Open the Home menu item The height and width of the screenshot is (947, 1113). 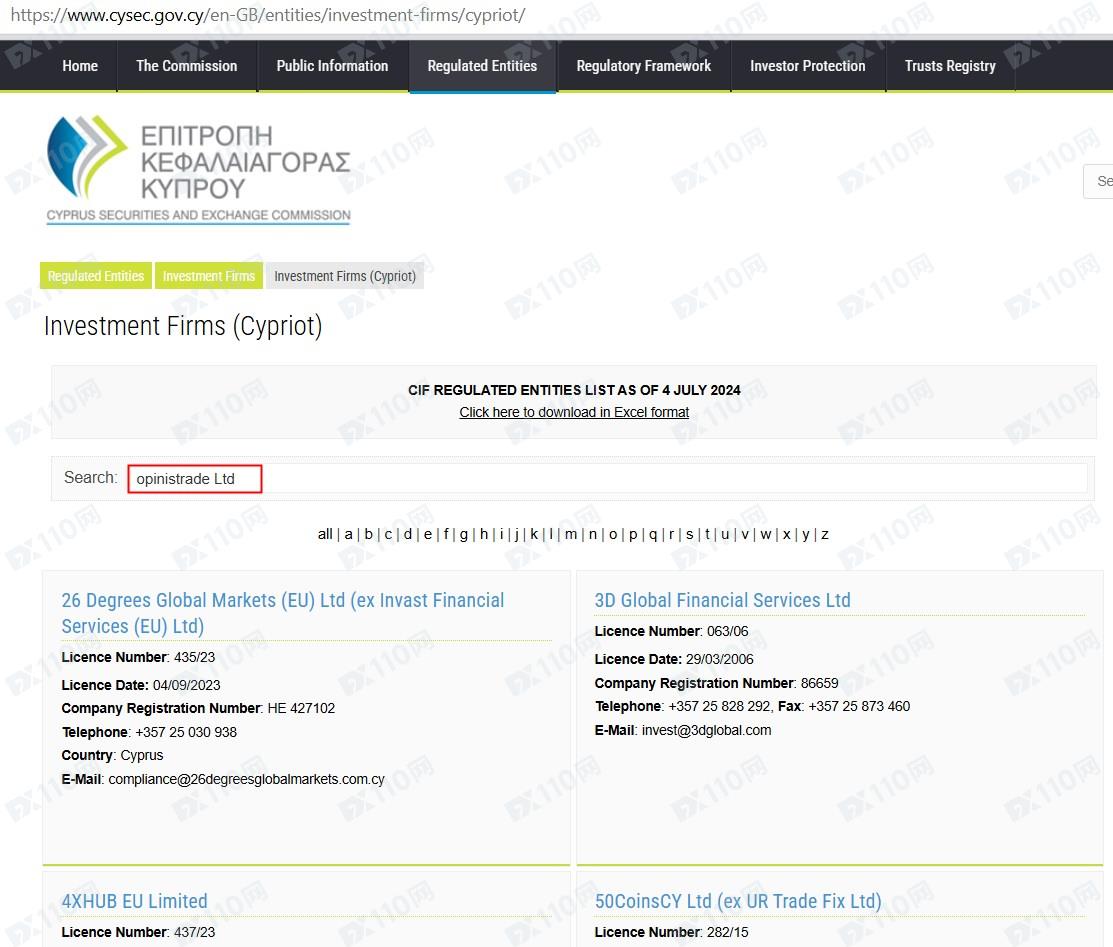80,66
